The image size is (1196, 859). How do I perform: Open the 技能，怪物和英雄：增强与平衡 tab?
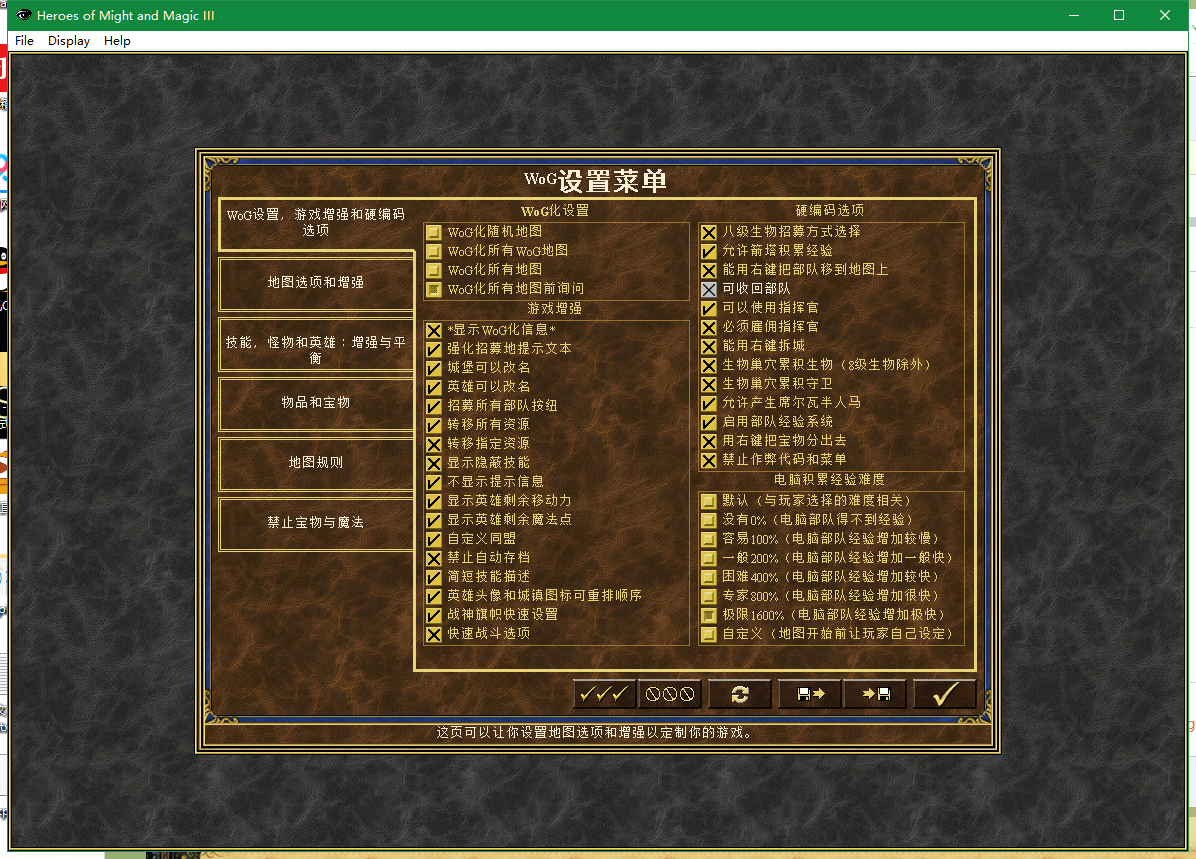[x=316, y=343]
